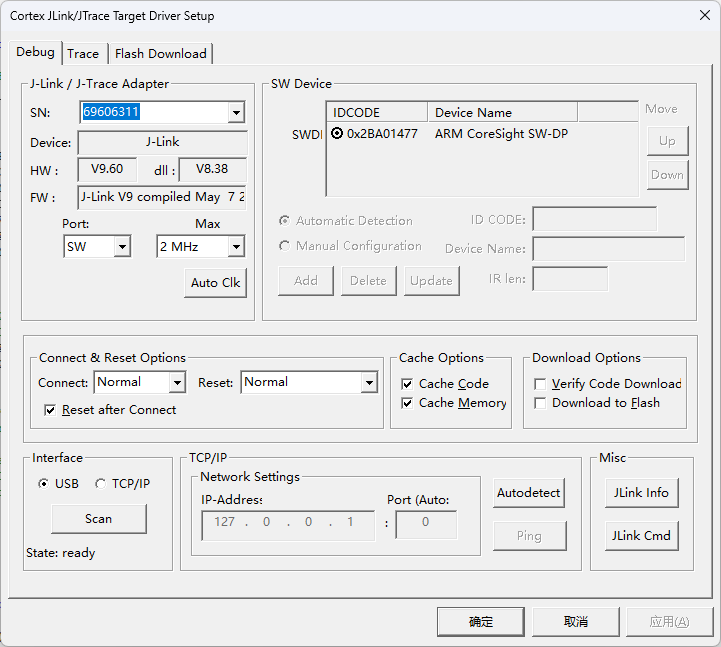This screenshot has height=647, width=721.
Task: Click the Autodetect network button
Action: click(529, 492)
